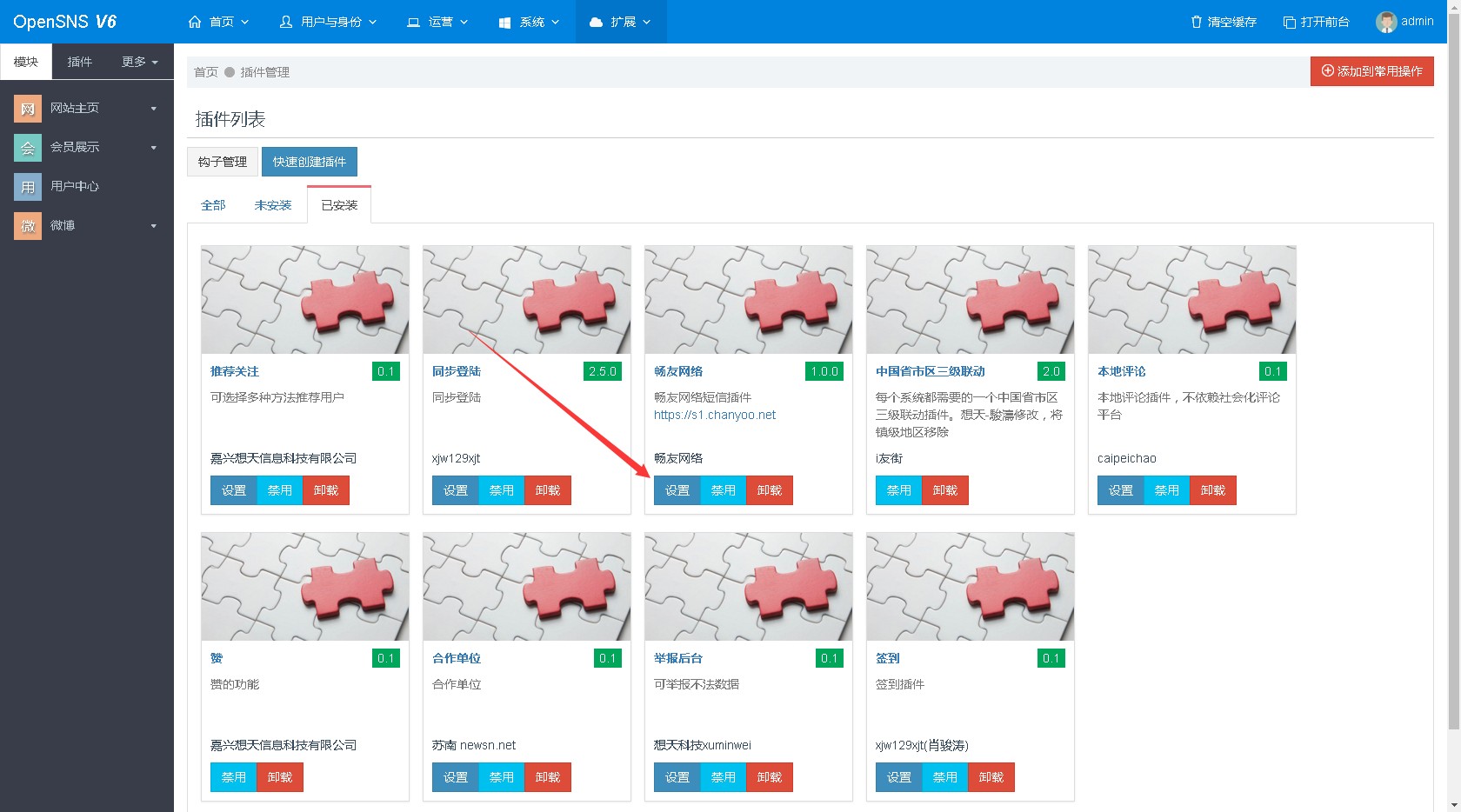Expand the 扩展 menu chevron
1461x812 pixels.
[646, 22]
